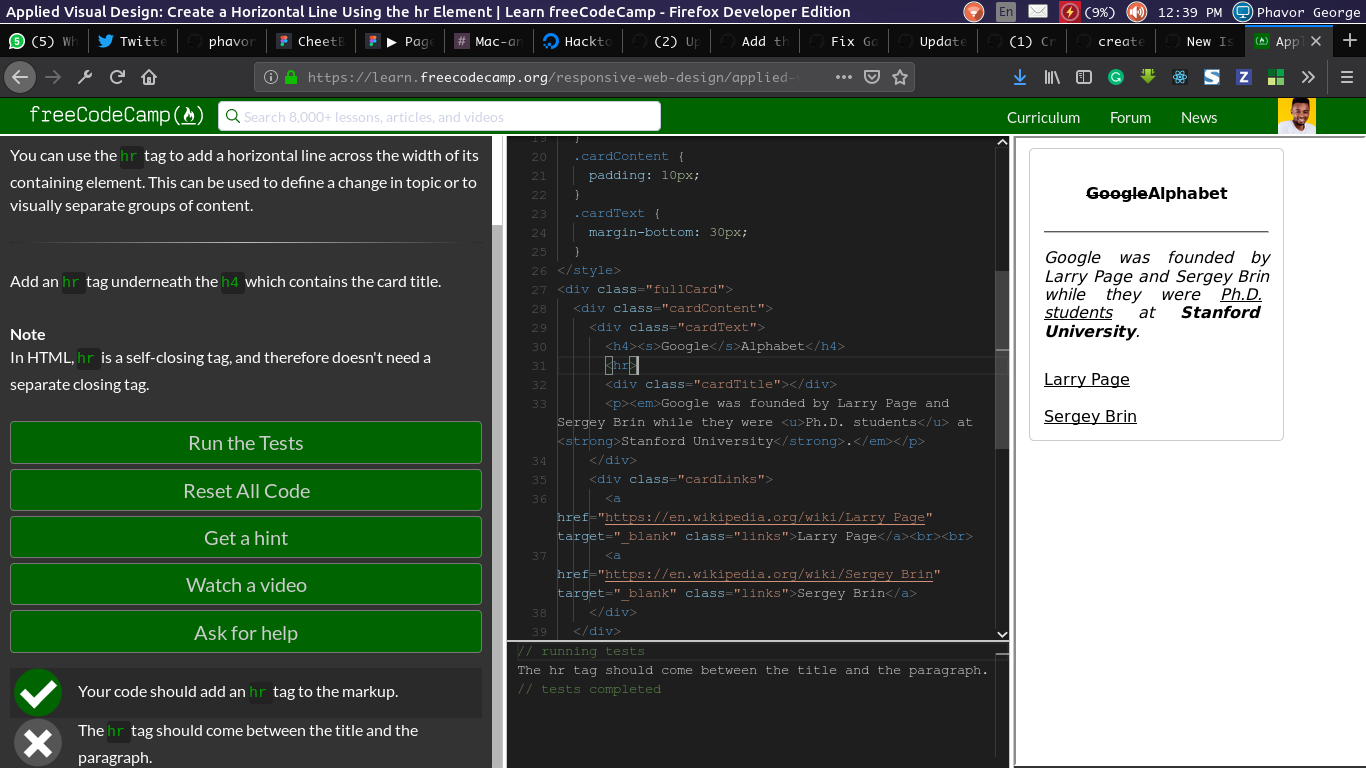Image resolution: width=1366 pixels, height=768 pixels.
Task: Expand page actions three-dots menu
Action: click(x=844, y=77)
